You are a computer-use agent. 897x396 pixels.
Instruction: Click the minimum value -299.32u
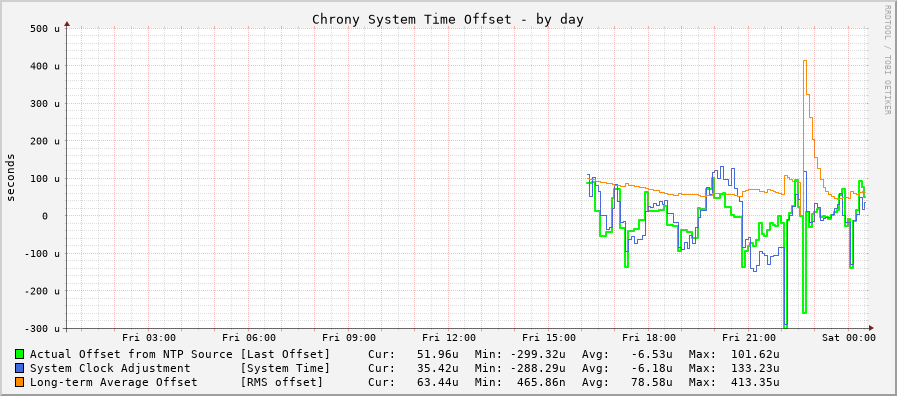tap(538, 354)
